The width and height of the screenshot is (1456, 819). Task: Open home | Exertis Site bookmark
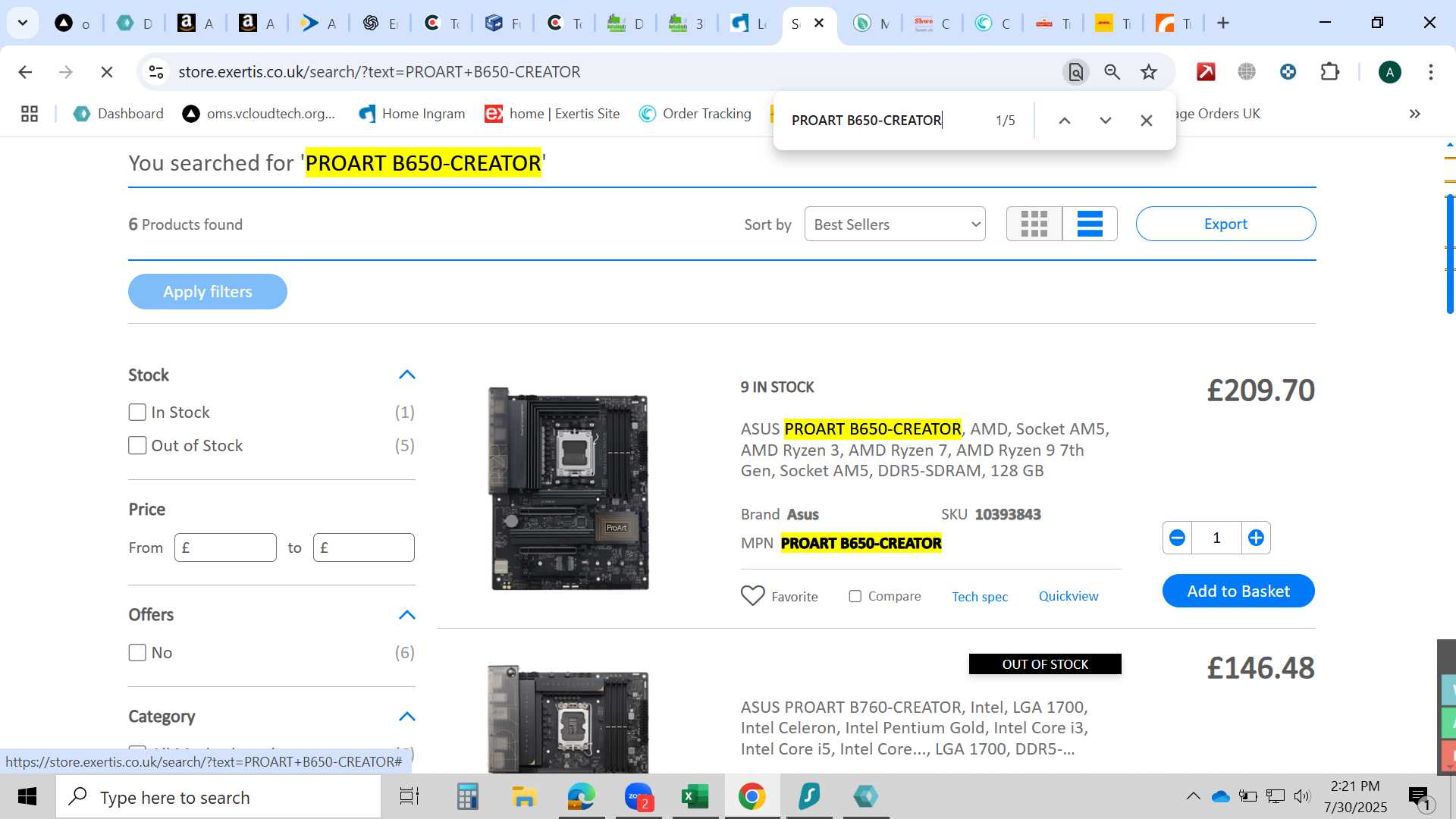coord(552,114)
